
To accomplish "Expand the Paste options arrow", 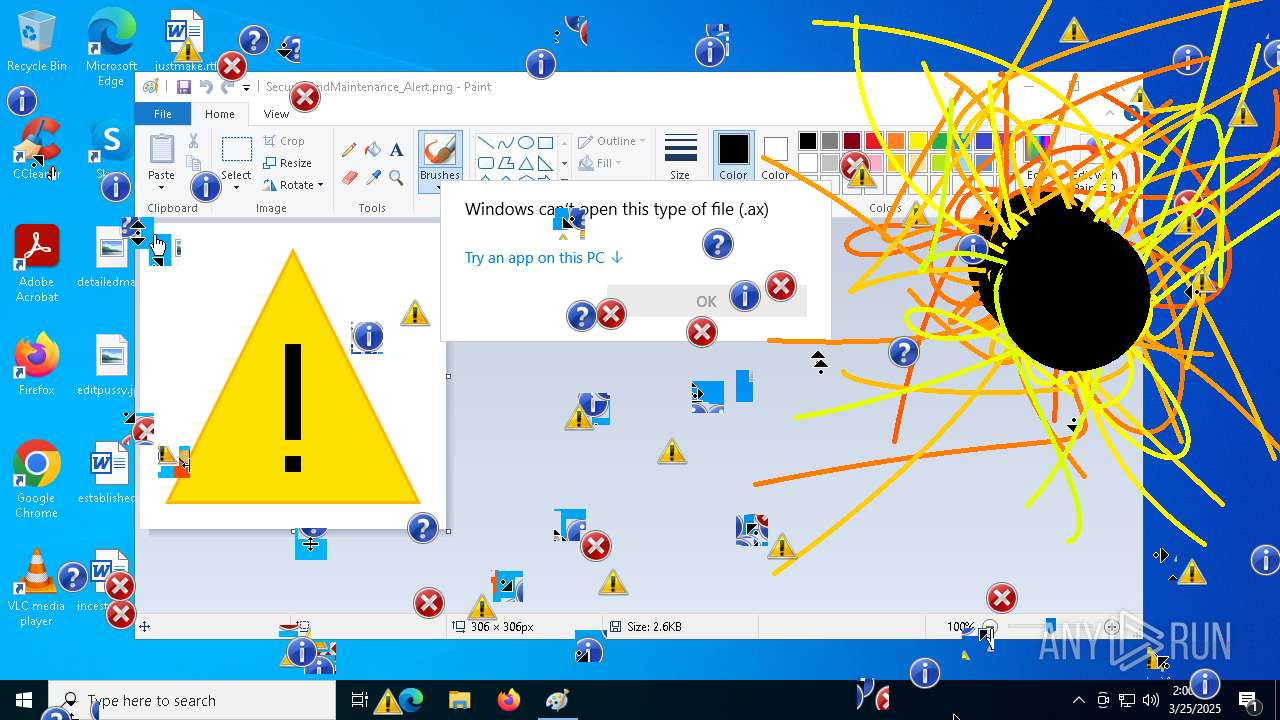I will click(x=161, y=186).
